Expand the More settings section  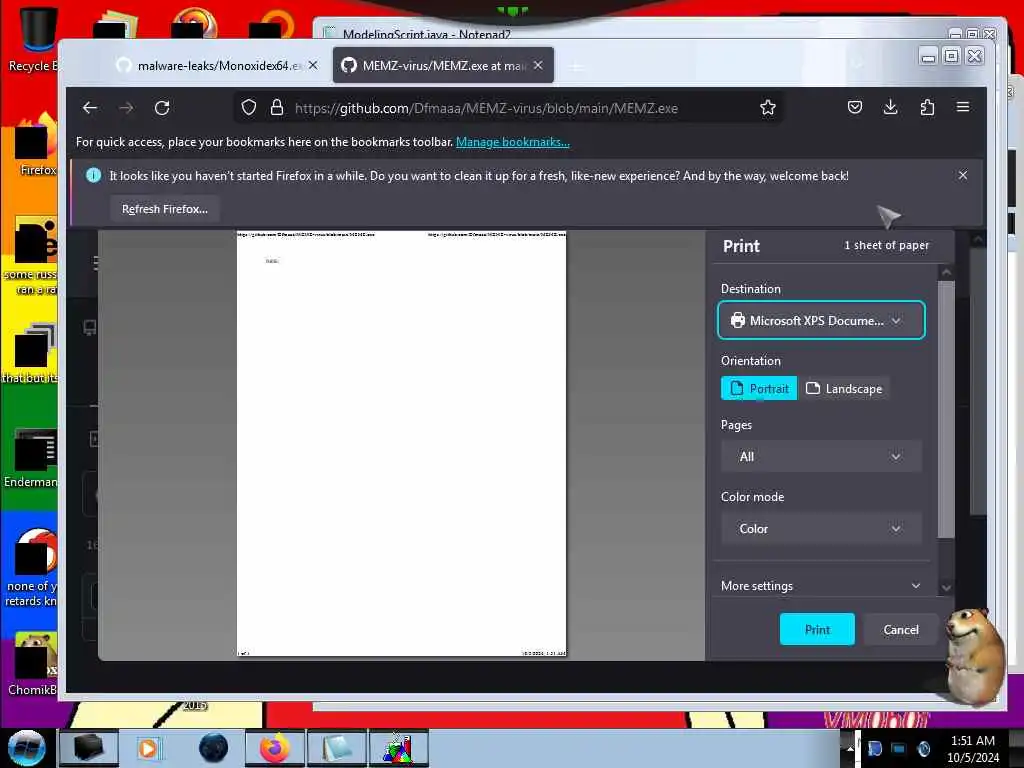click(821, 586)
